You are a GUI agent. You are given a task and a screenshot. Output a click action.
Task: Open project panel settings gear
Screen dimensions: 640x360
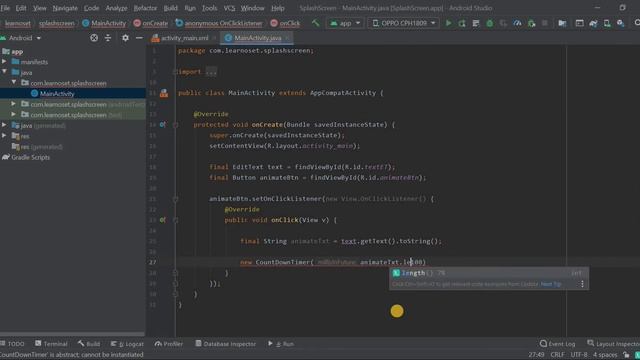(x=125, y=38)
